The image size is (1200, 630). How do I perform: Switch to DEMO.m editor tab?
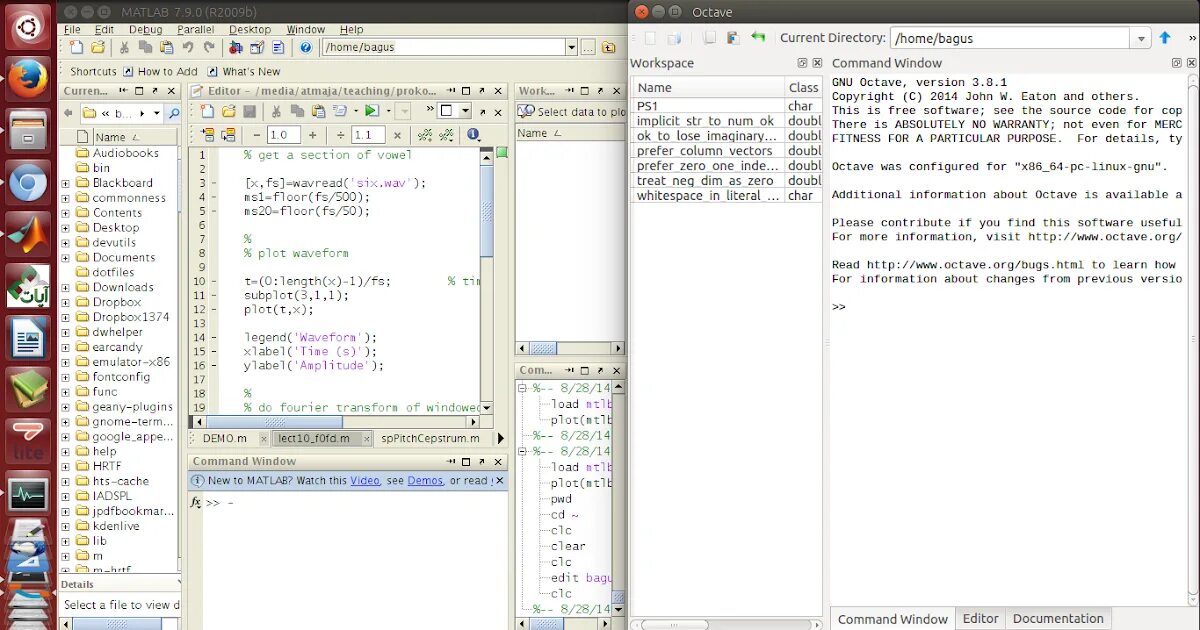[x=229, y=438]
